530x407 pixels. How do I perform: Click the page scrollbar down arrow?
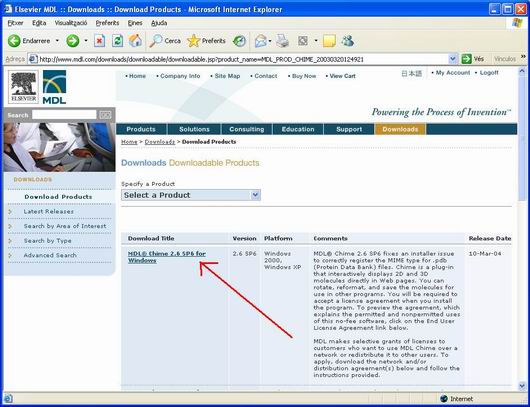click(x=522, y=386)
